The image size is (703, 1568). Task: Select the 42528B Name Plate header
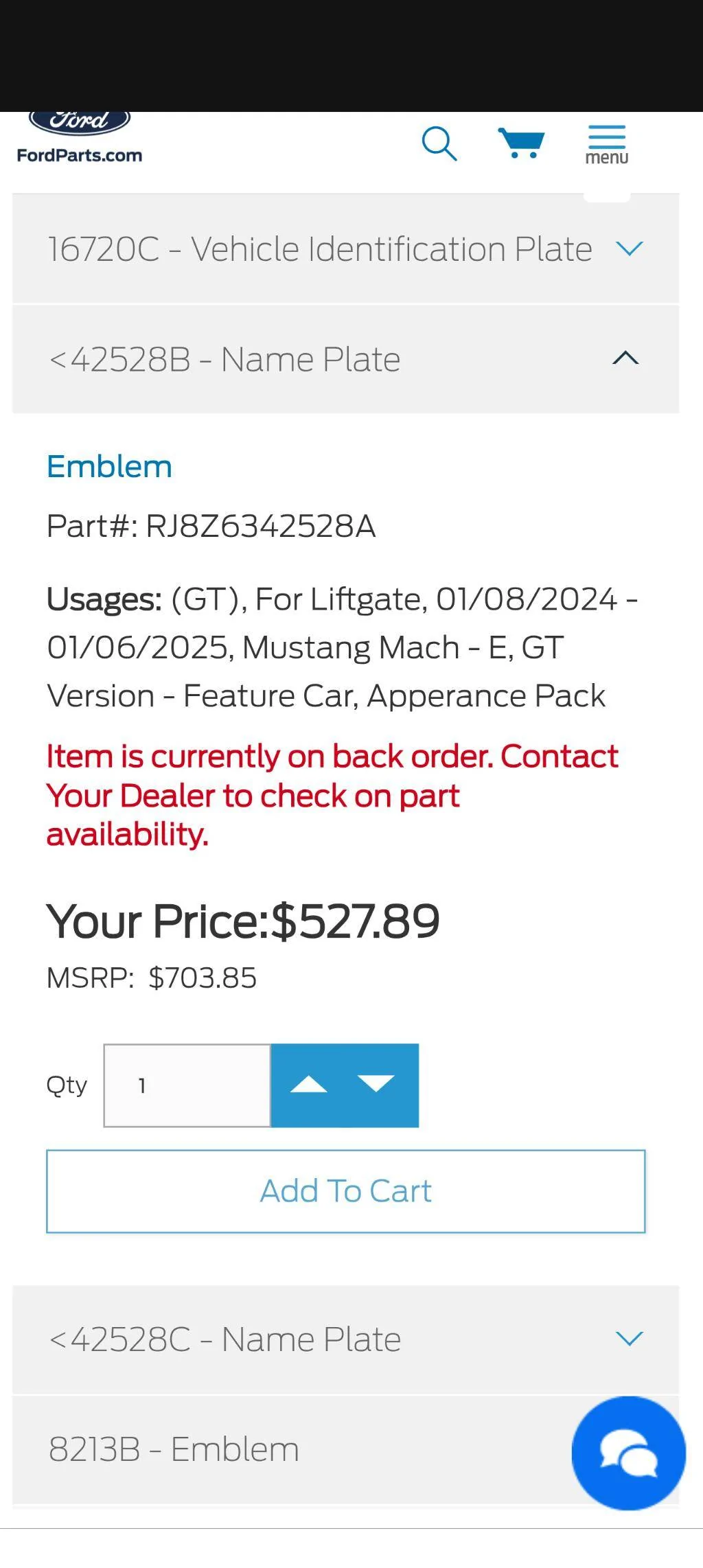coord(224,358)
